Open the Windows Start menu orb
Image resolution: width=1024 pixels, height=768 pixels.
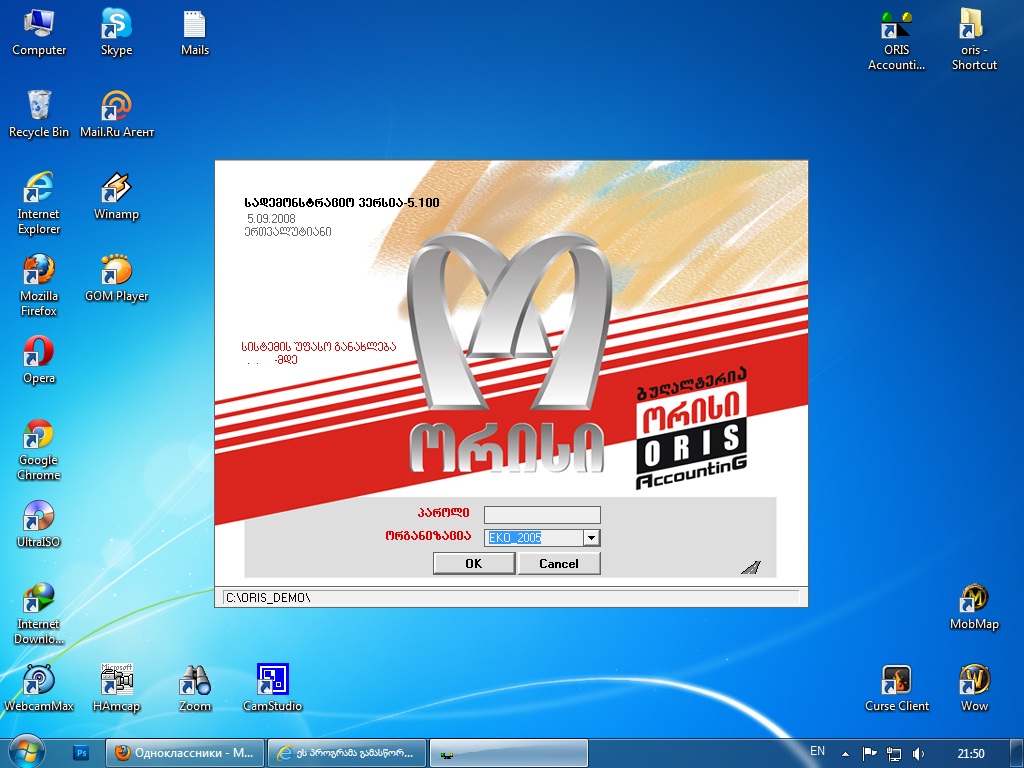click(x=27, y=752)
